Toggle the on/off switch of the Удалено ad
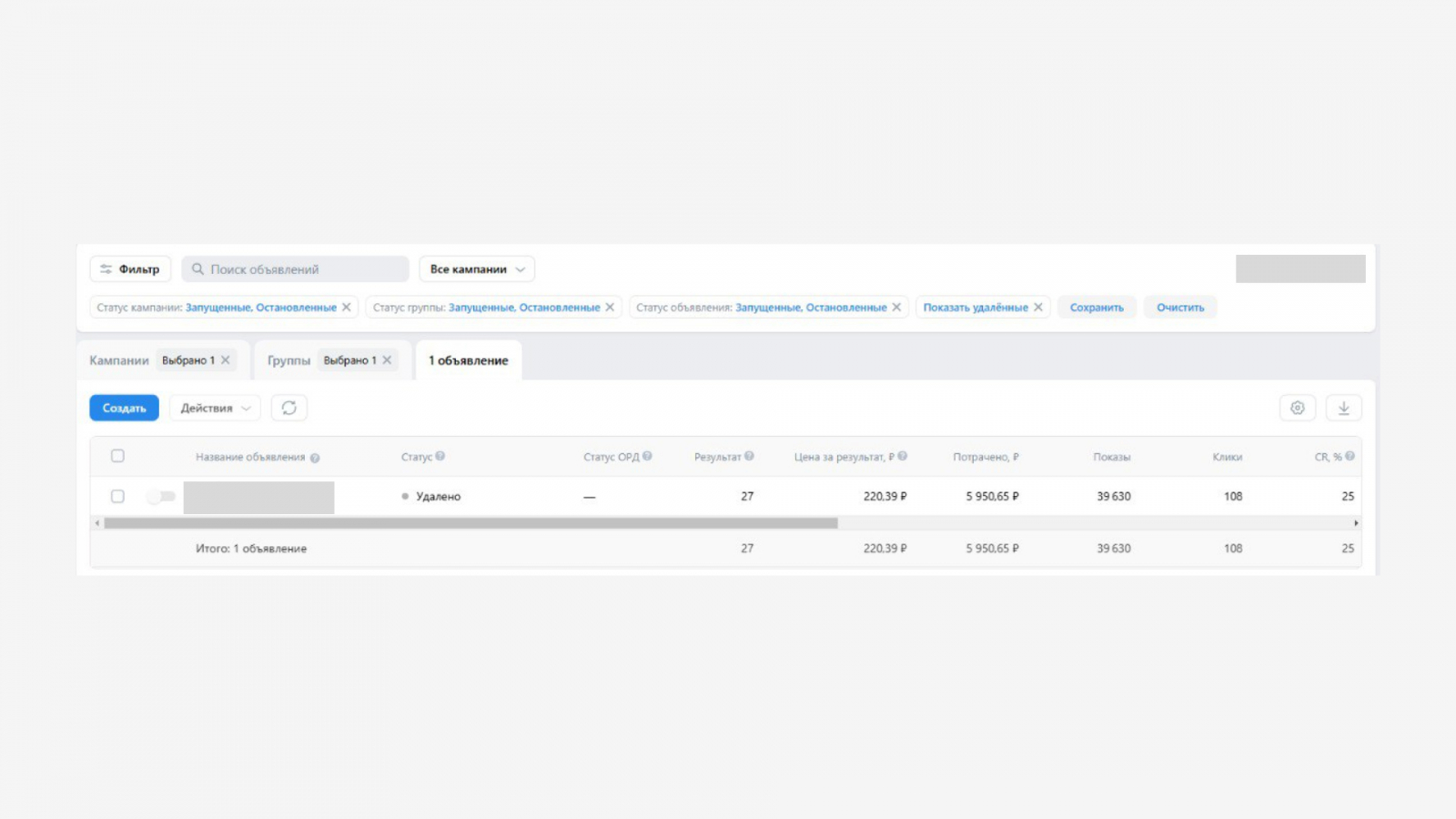 [161, 496]
